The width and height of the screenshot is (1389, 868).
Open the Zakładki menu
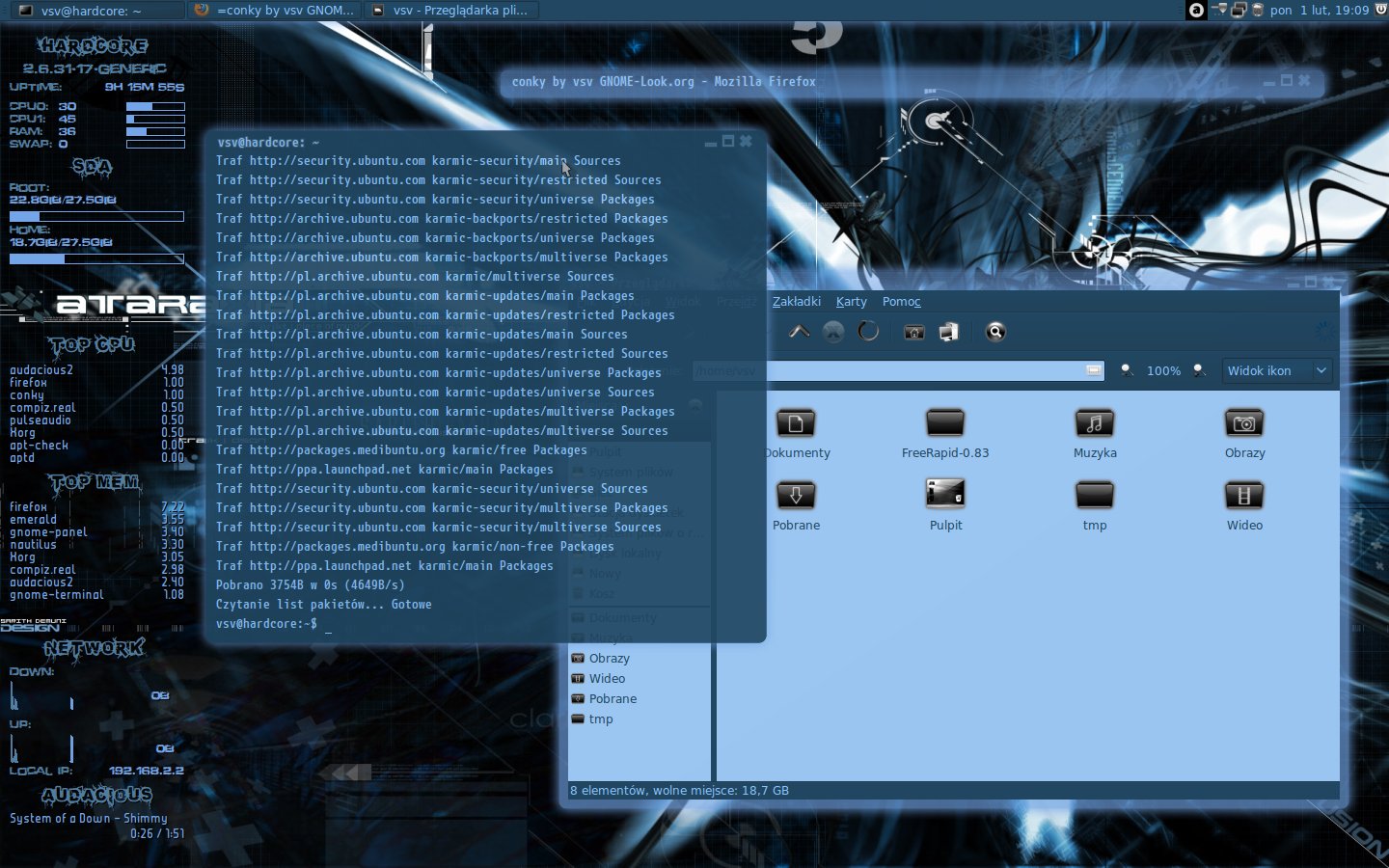796,302
